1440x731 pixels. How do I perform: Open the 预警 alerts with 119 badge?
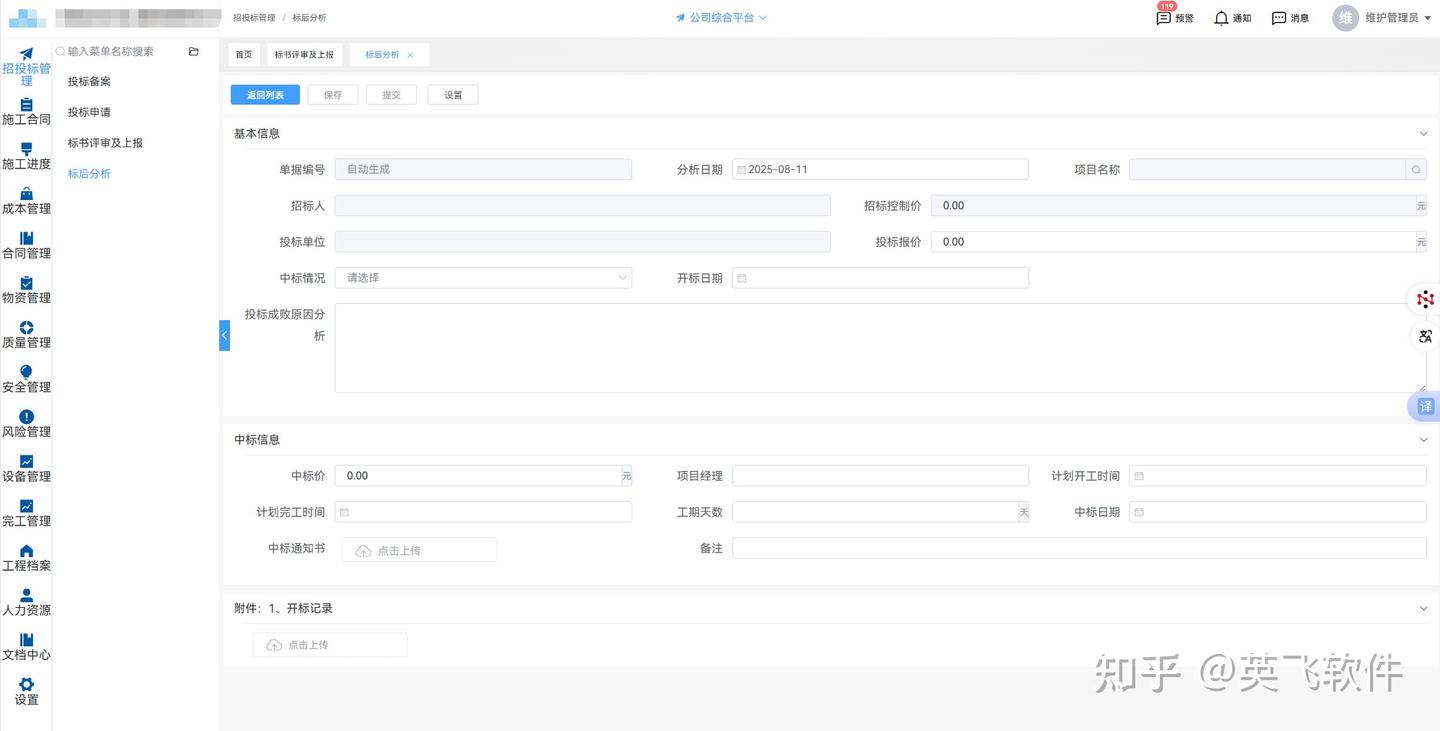click(x=1175, y=17)
